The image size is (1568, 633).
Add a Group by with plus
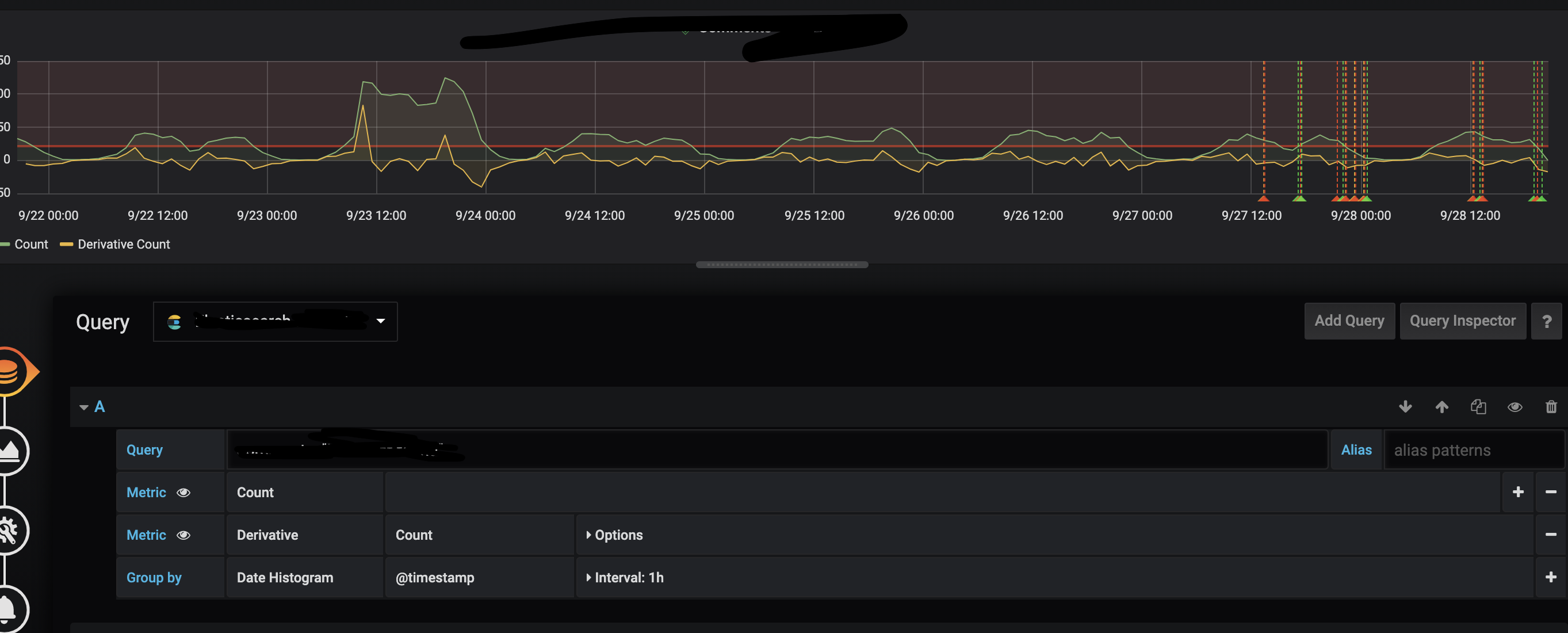pyautogui.click(x=1551, y=577)
